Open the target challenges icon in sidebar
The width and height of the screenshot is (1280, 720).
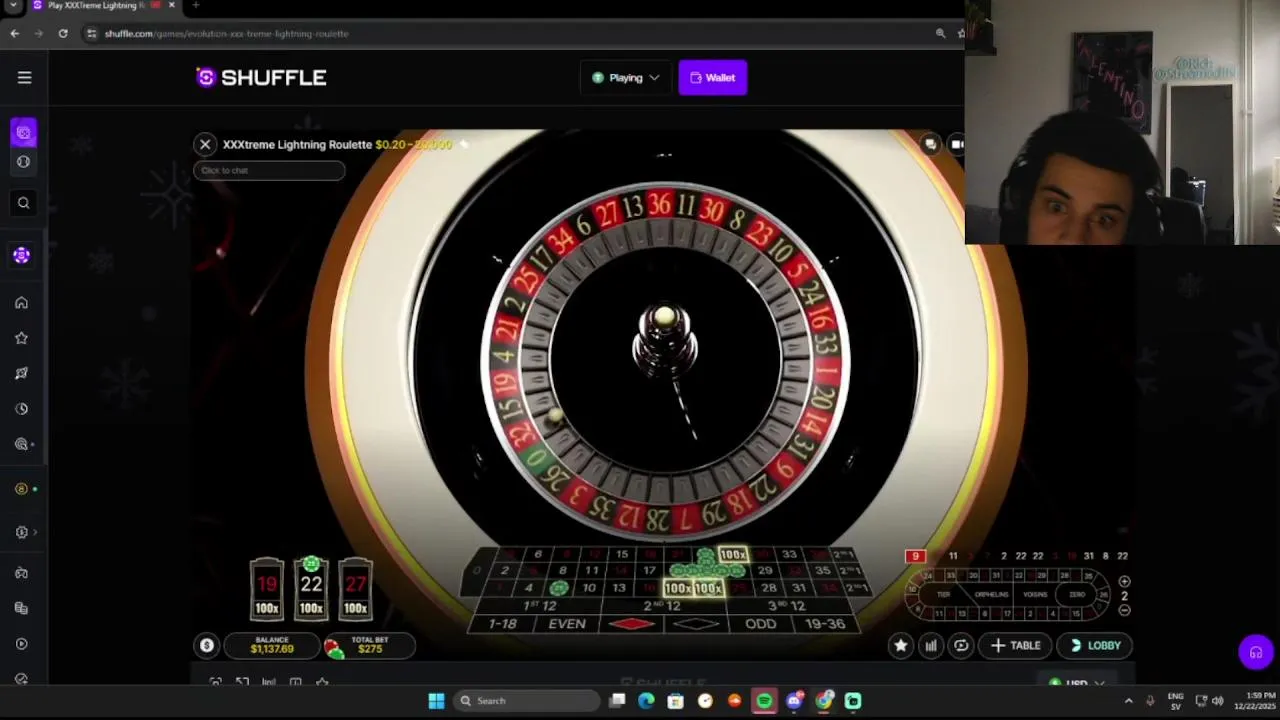(x=22, y=444)
